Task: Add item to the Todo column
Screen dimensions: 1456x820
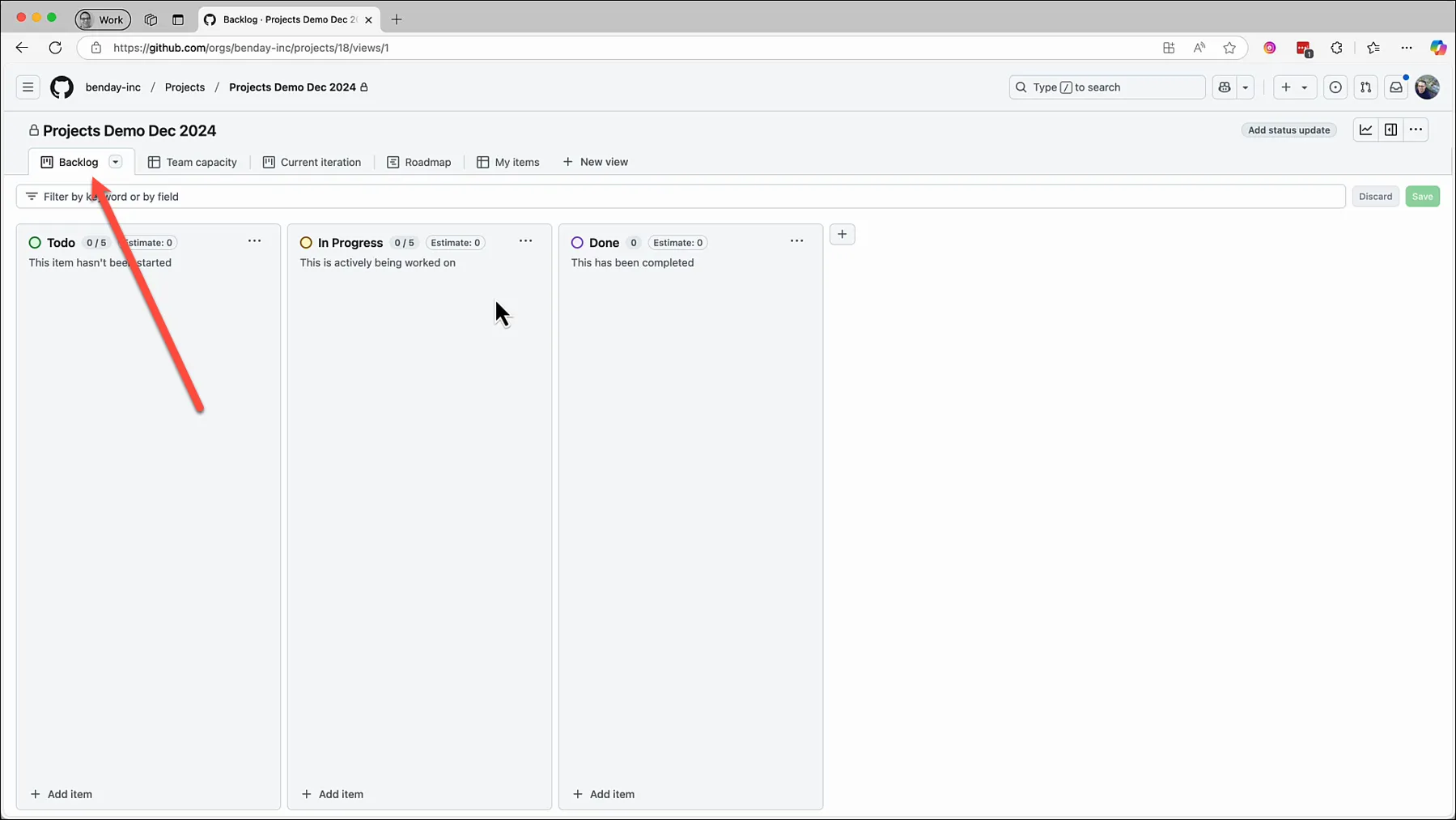Action: click(x=62, y=794)
